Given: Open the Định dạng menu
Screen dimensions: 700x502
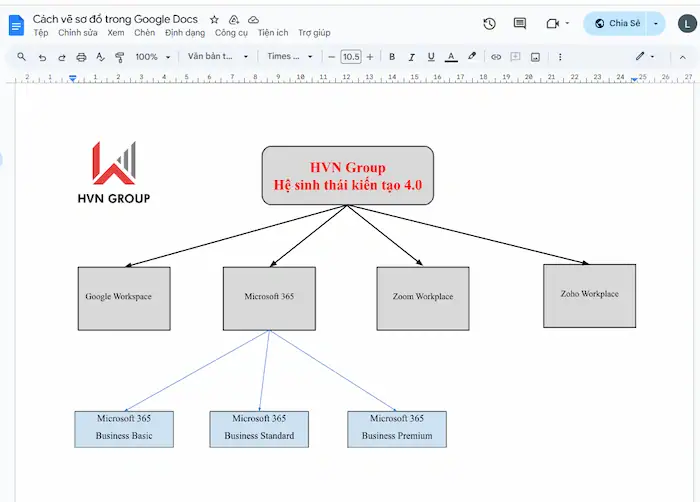Looking at the screenshot, I should [x=185, y=33].
